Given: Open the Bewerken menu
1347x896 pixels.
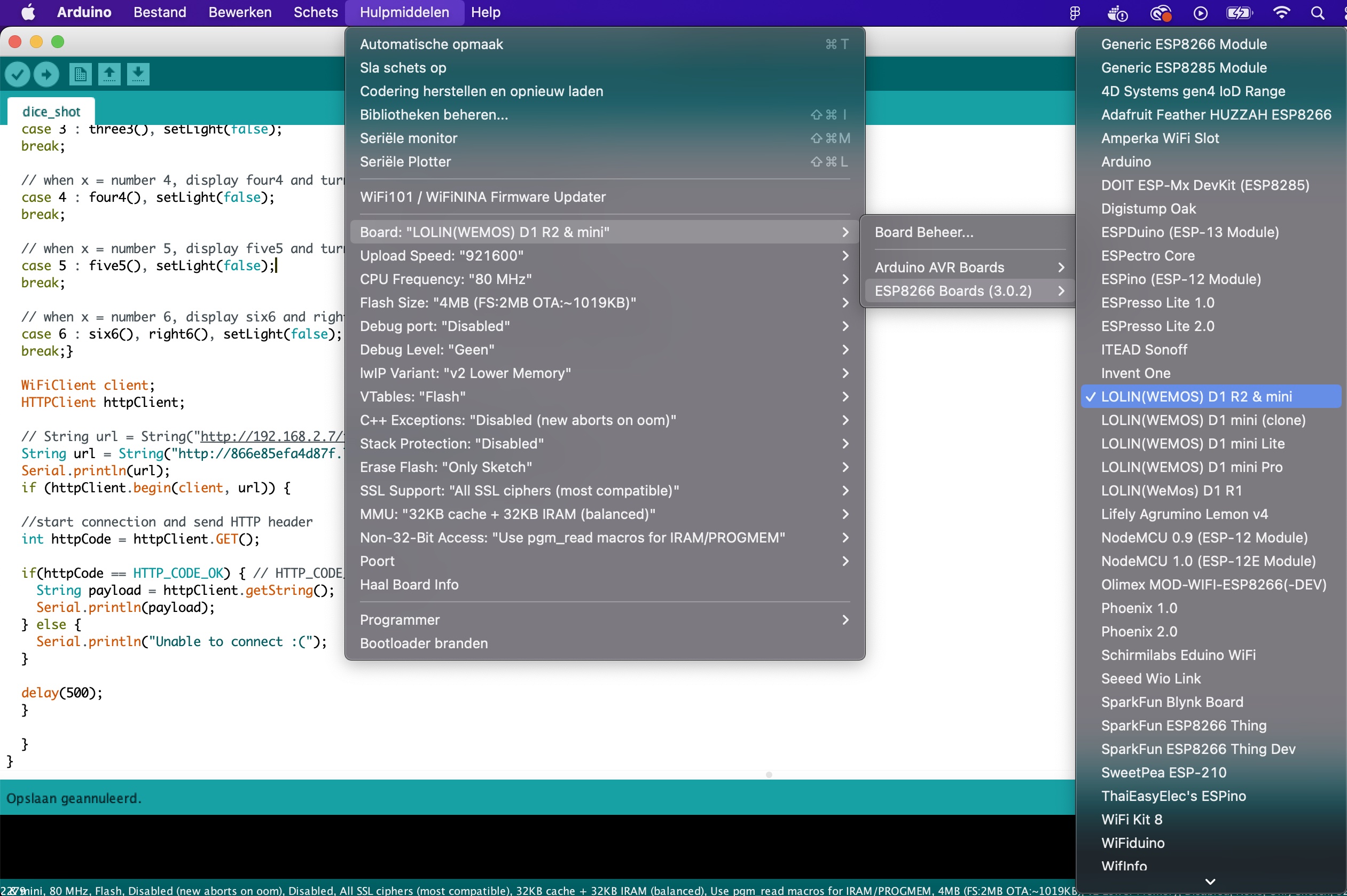Looking at the screenshot, I should tap(240, 12).
